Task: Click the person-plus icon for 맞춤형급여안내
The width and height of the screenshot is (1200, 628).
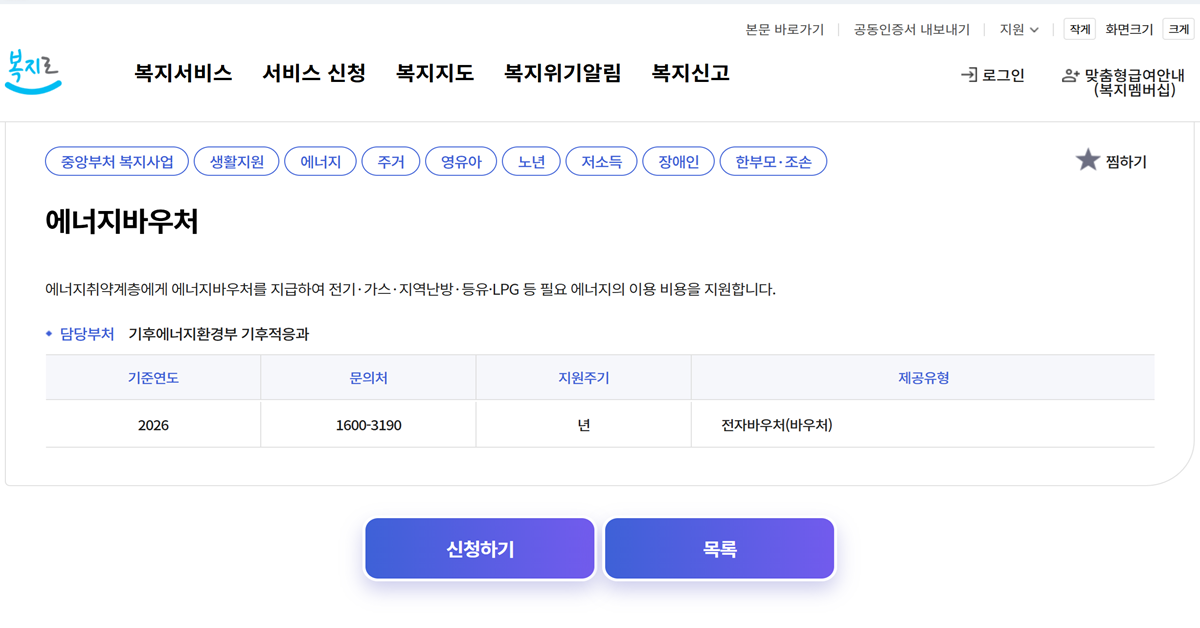Action: pyautogui.click(x=1070, y=75)
